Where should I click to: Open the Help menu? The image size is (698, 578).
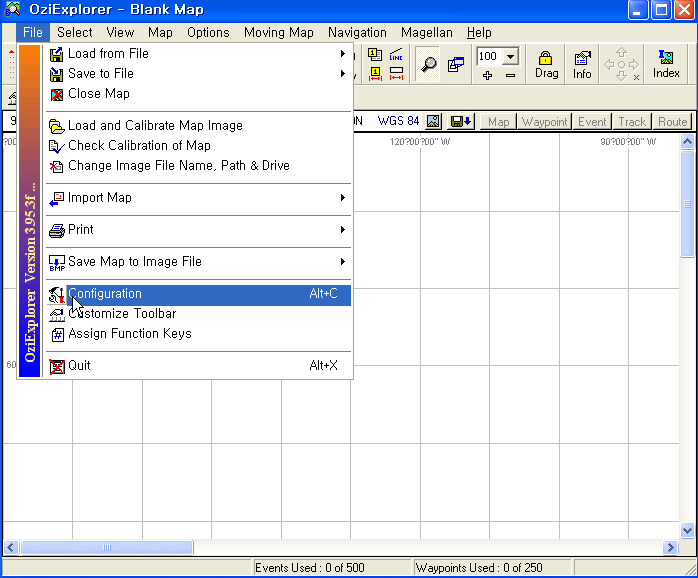tap(479, 33)
